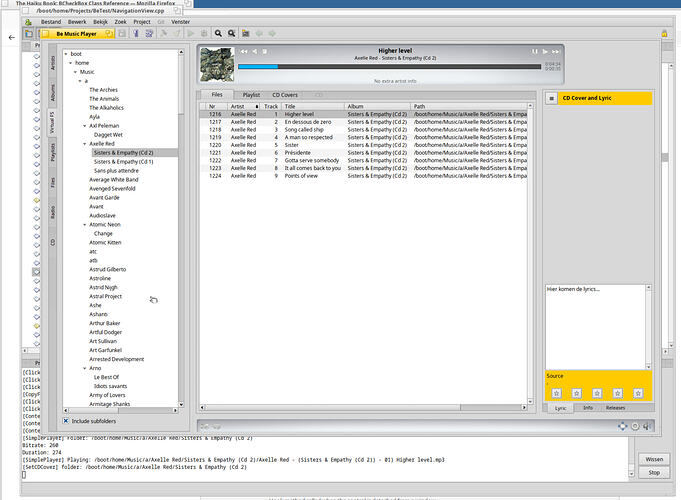Click the Firefox back arrow at far left
This screenshot has height=500, width=681.
tap(12, 37)
